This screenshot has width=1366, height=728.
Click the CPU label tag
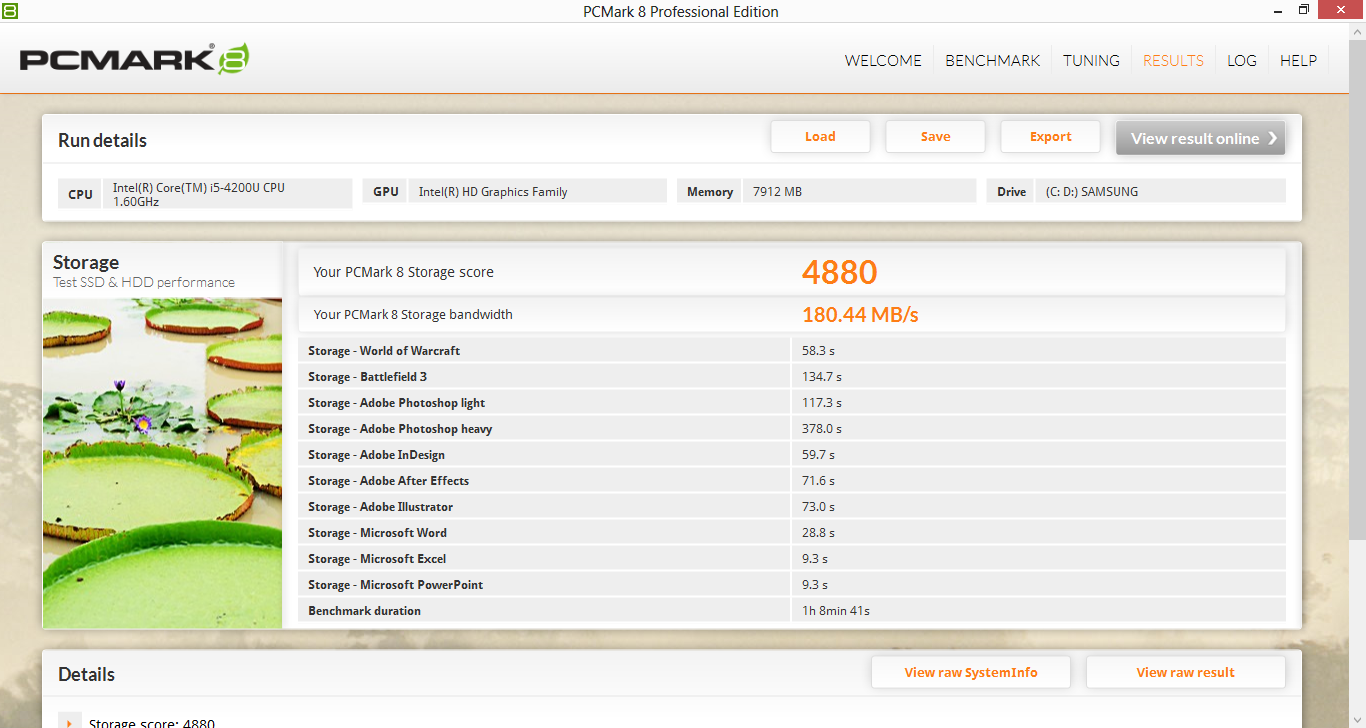(x=81, y=194)
